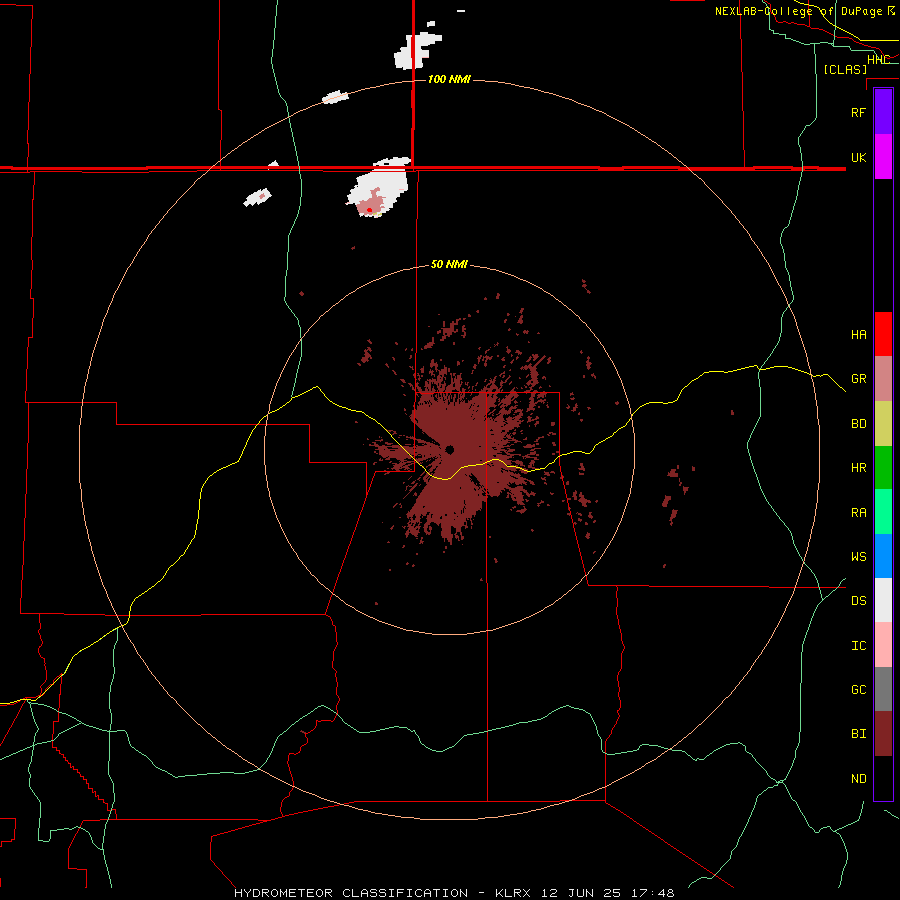900x900 pixels.
Task: Click the WS legend label
Action: pyautogui.click(x=858, y=556)
